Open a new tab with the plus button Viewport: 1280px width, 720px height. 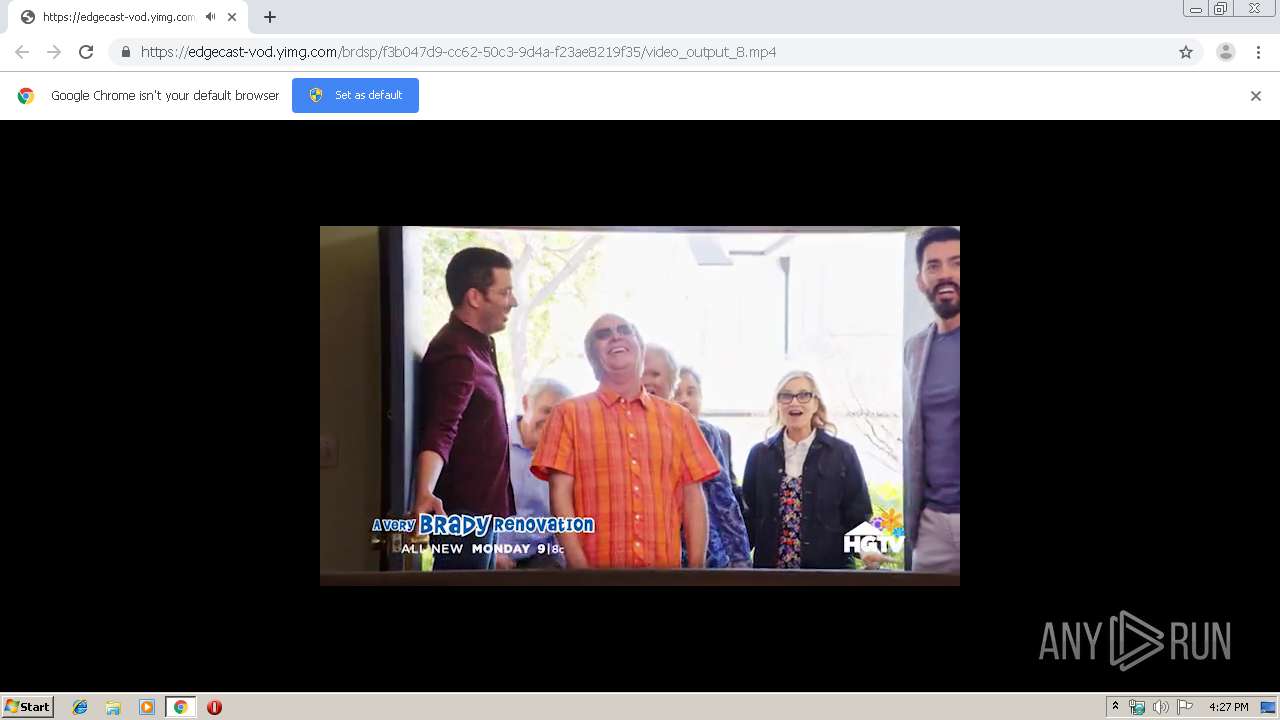pos(270,17)
